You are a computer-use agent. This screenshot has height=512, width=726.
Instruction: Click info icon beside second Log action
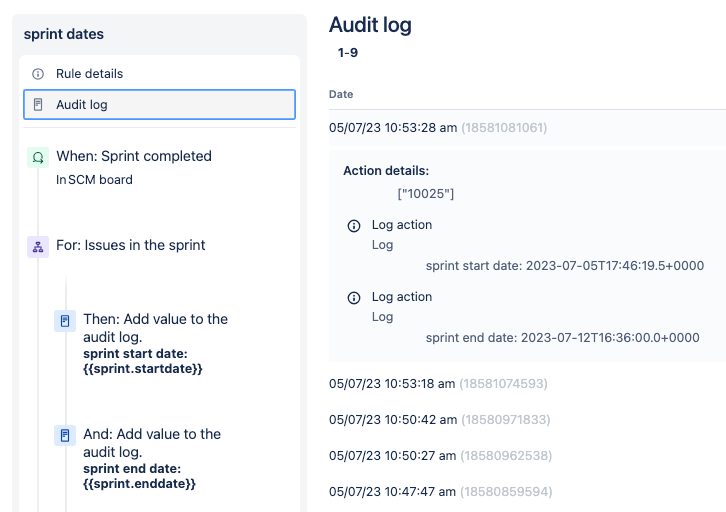(x=354, y=298)
